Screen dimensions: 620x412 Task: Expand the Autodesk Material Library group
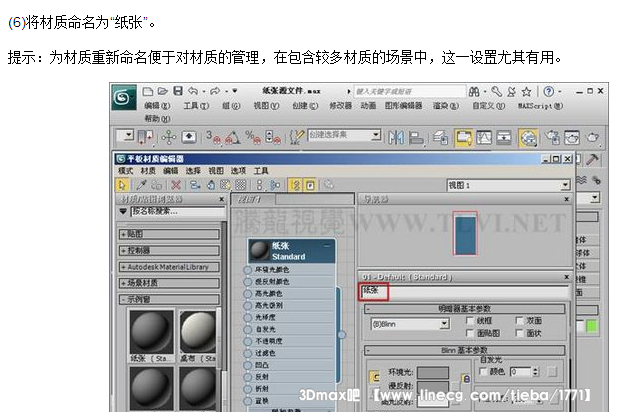(169, 267)
